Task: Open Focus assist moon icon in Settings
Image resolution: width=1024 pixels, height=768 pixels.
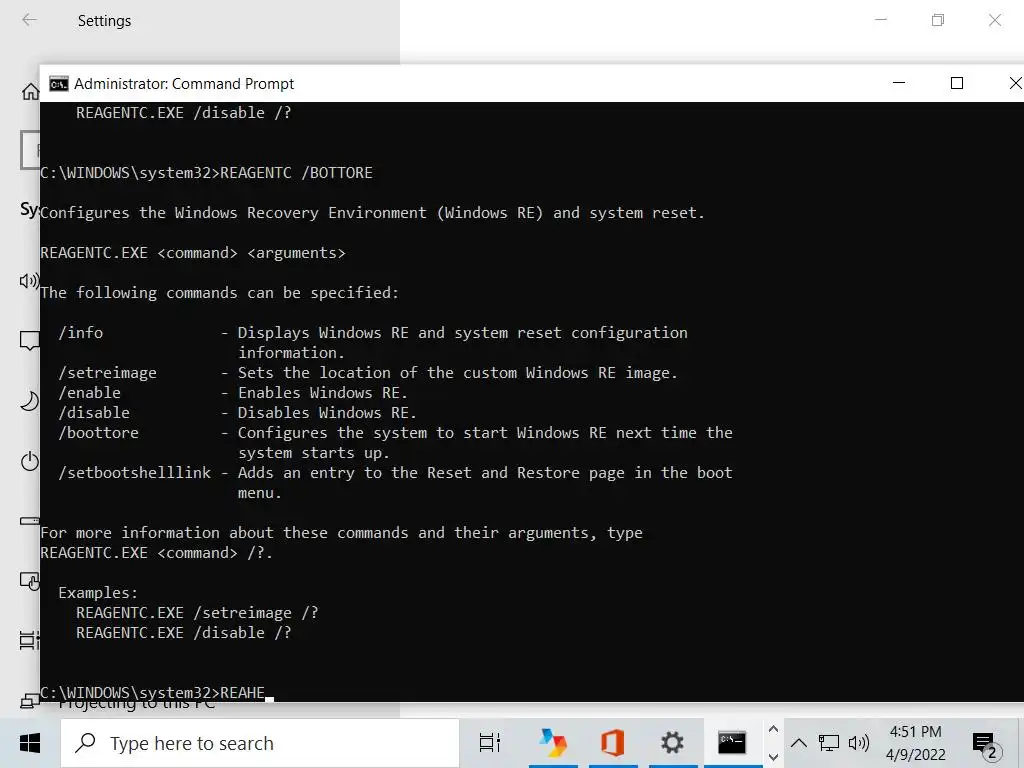Action: [x=29, y=401]
